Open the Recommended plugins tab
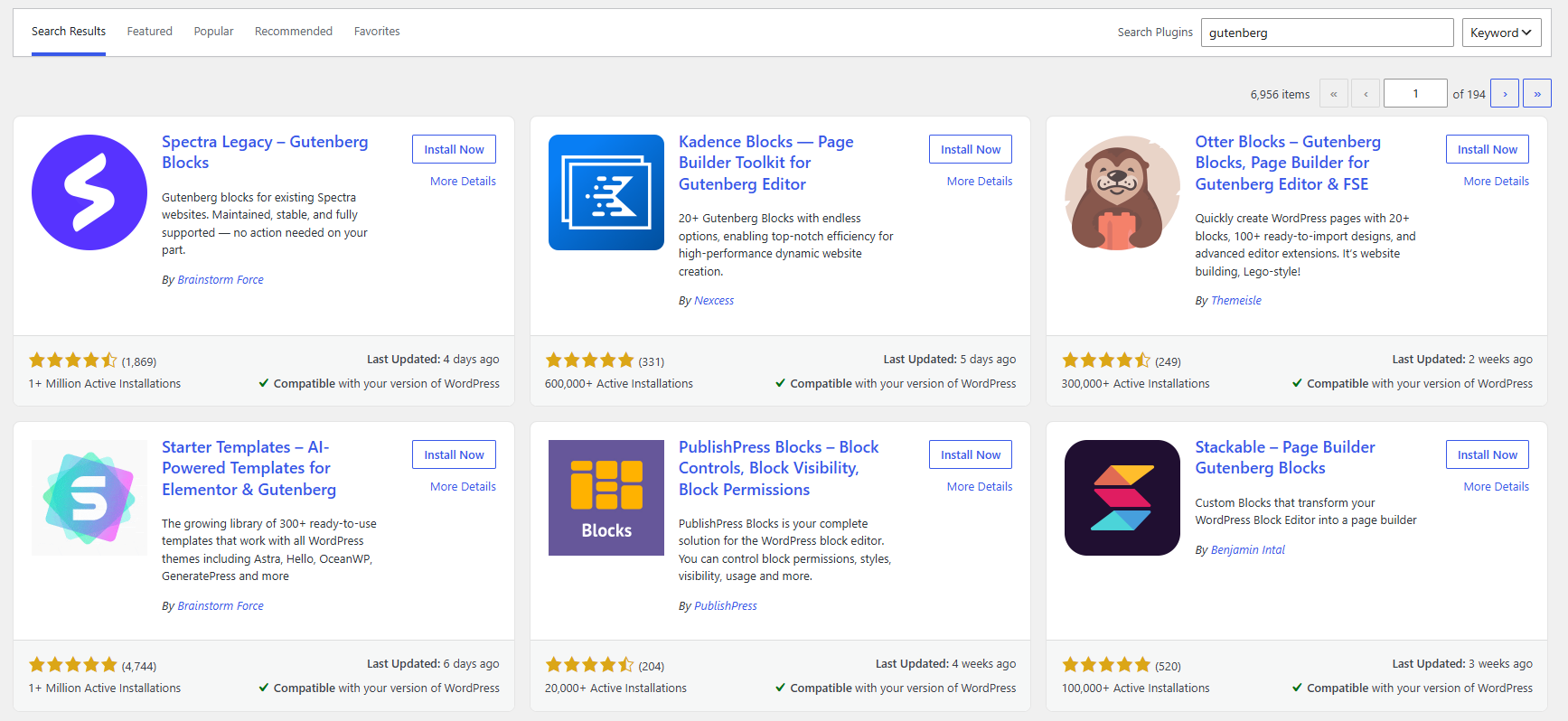1568x721 pixels. click(294, 32)
